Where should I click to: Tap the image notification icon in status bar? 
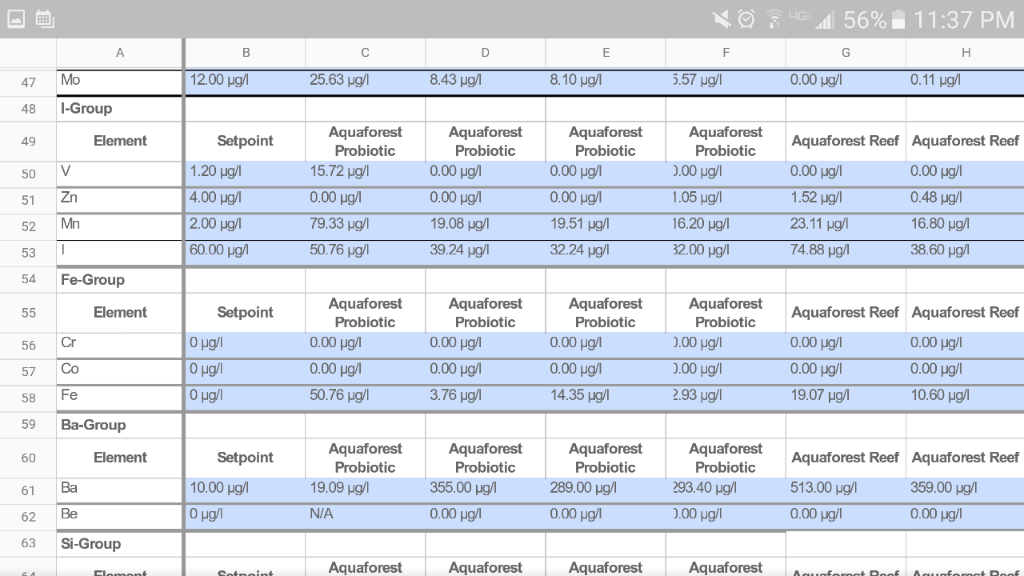pyautogui.click(x=16, y=19)
